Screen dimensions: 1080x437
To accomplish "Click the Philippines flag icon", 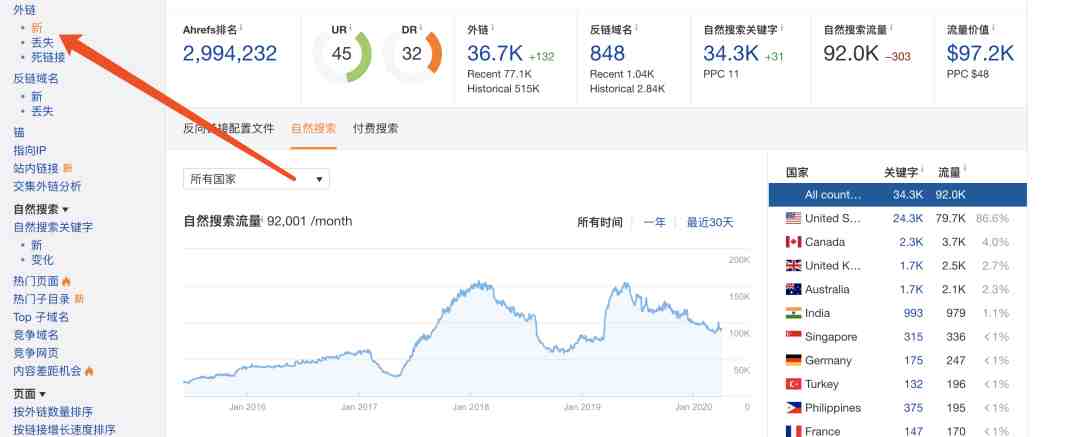I will (793, 407).
